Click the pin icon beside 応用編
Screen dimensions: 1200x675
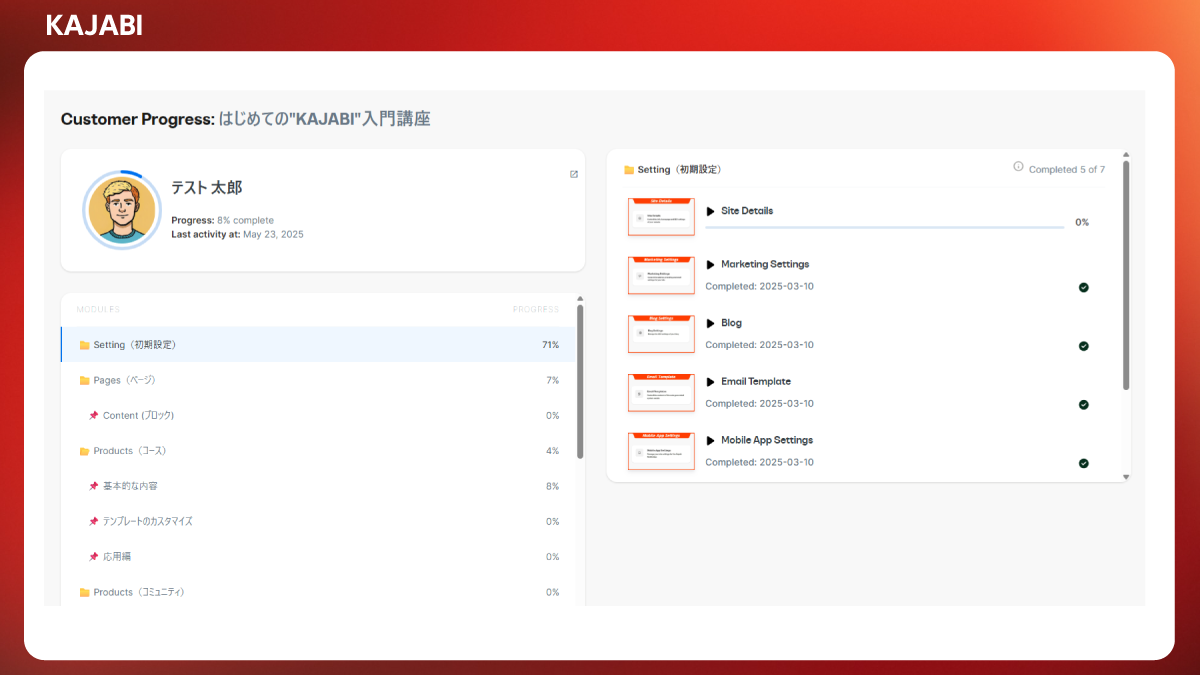tap(94, 557)
